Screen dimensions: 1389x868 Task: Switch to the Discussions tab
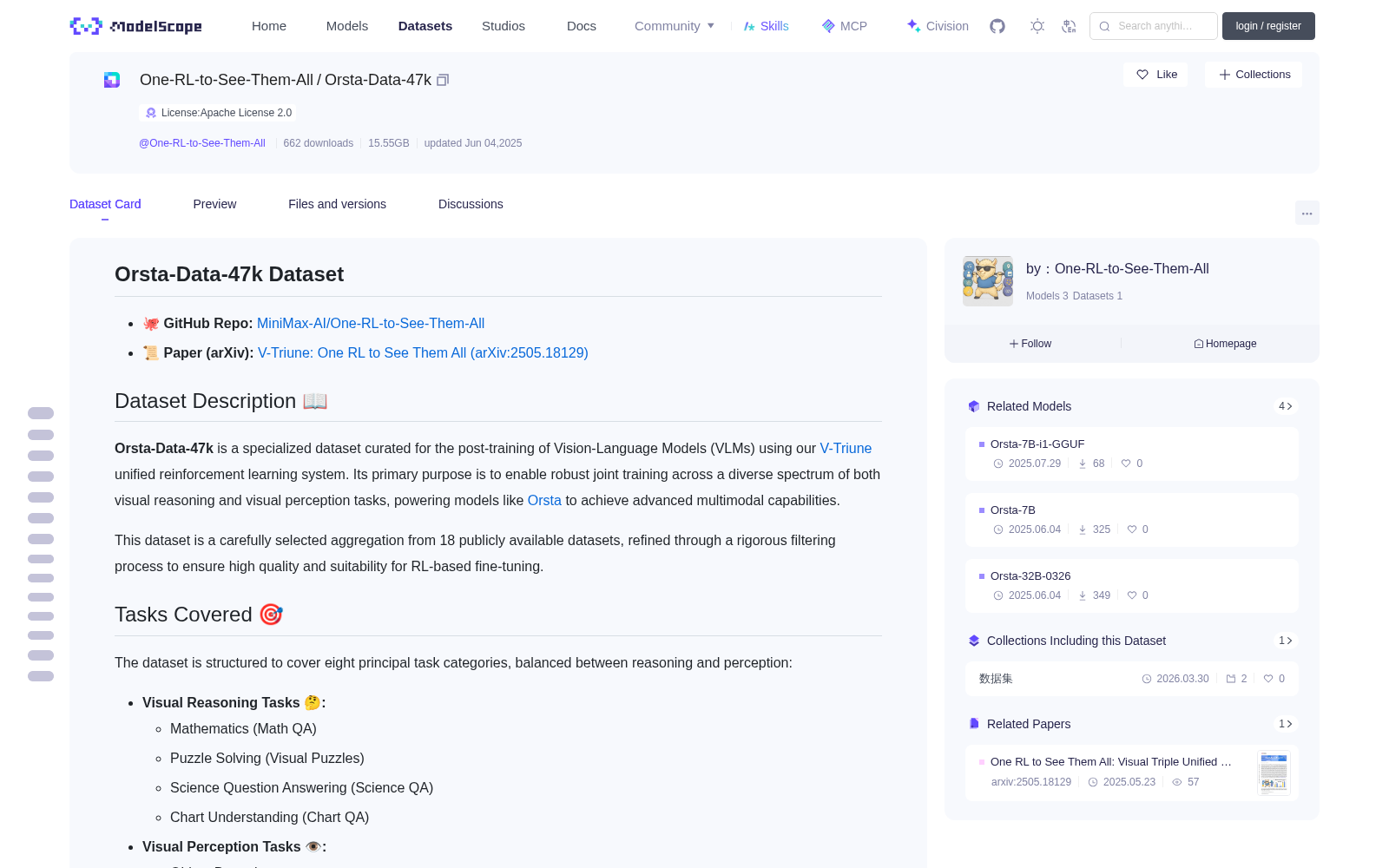tap(471, 204)
